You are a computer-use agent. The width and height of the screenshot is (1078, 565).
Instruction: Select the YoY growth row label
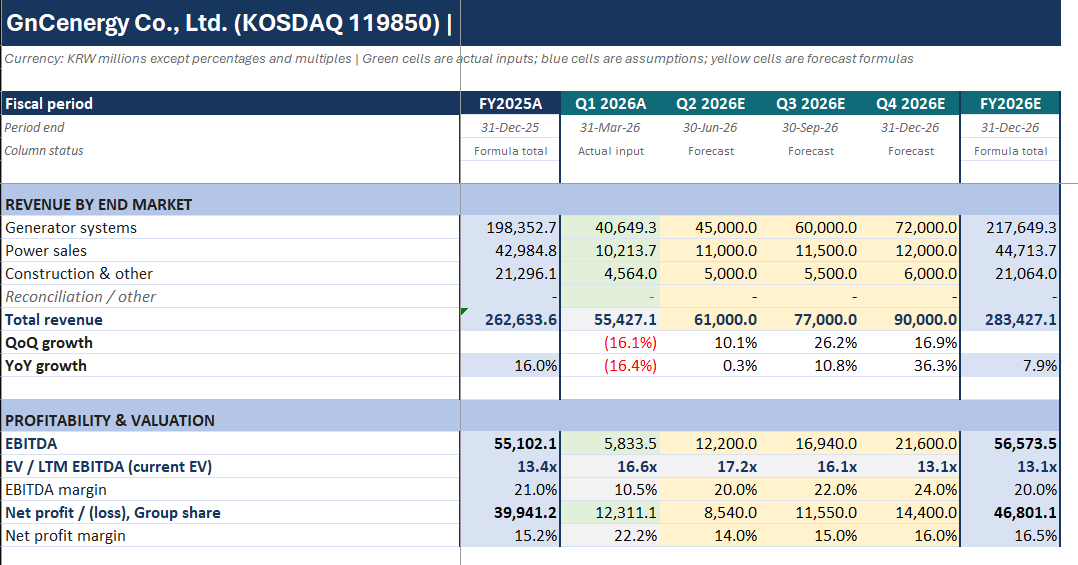pyautogui.click(x=230, y=366)
